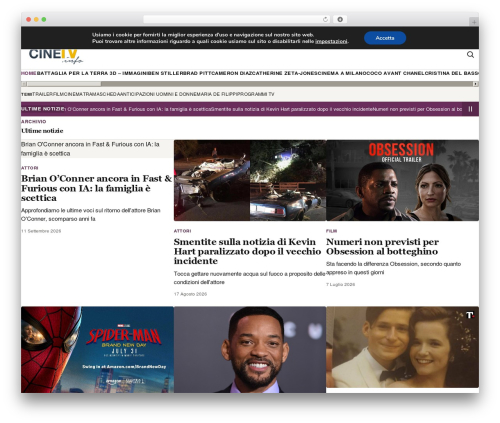Screen dimensions: 500x423
Task: Click the menu scrollbar left arrow
Action: coord(24,84)
